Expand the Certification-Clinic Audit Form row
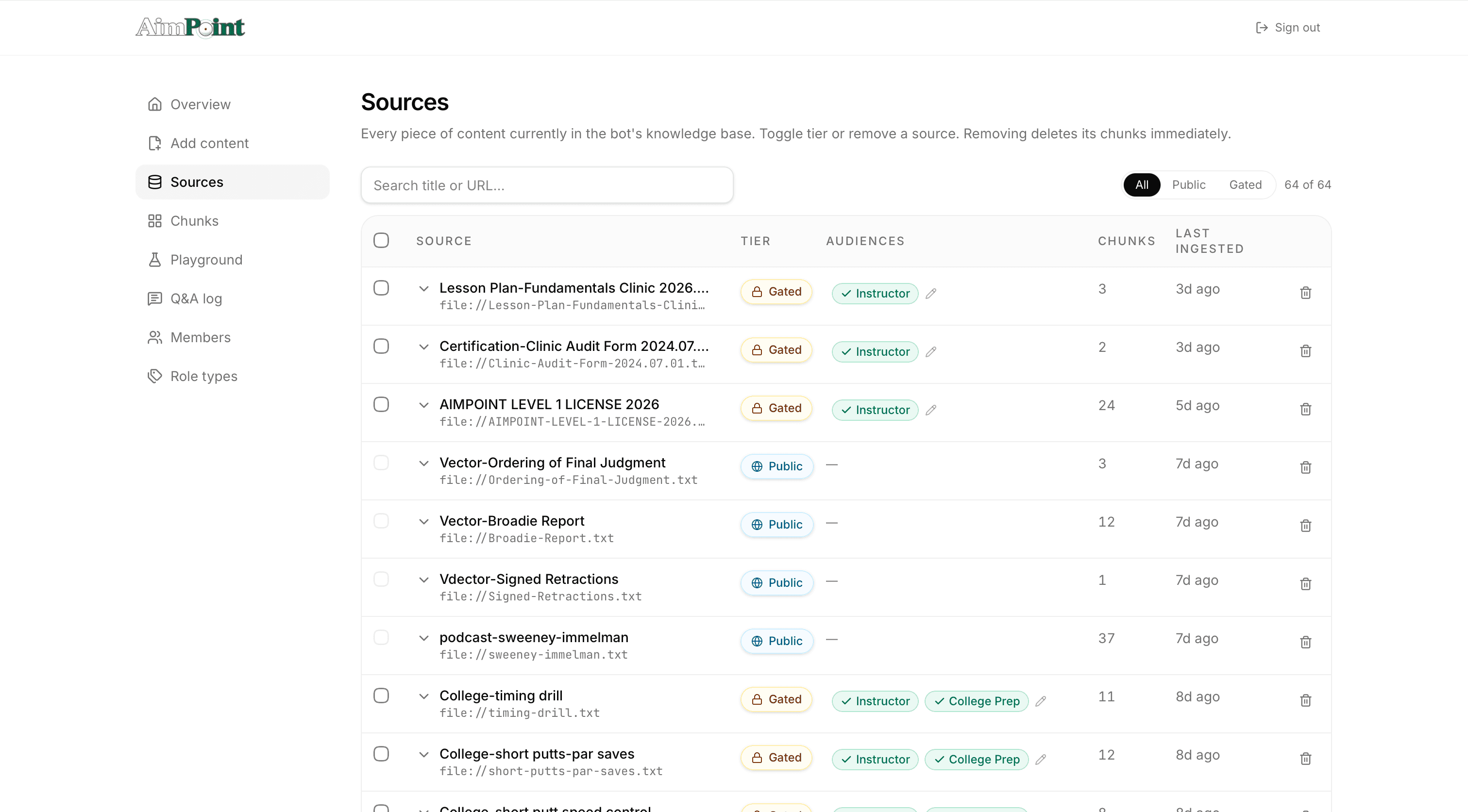Screen dimensions: 1468x812 (423, 347)
